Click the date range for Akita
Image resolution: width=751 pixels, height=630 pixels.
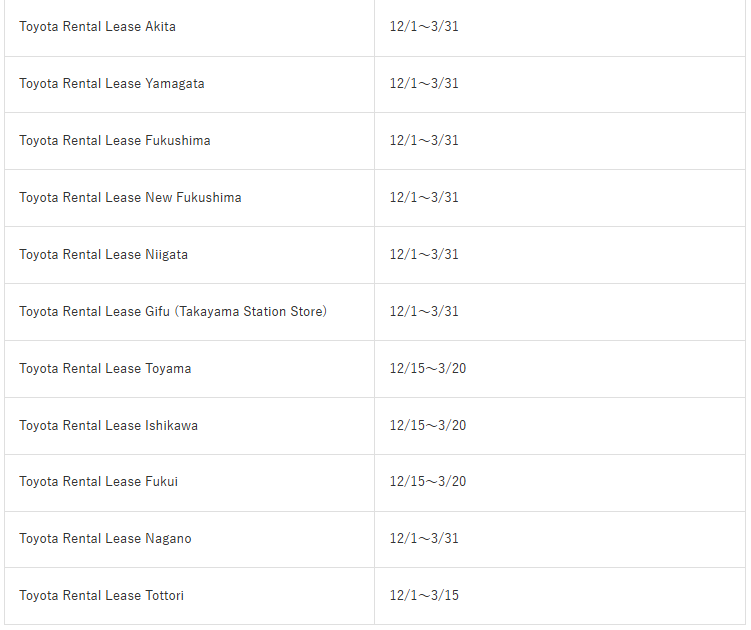pyautogui.click(x=424, y=27)
